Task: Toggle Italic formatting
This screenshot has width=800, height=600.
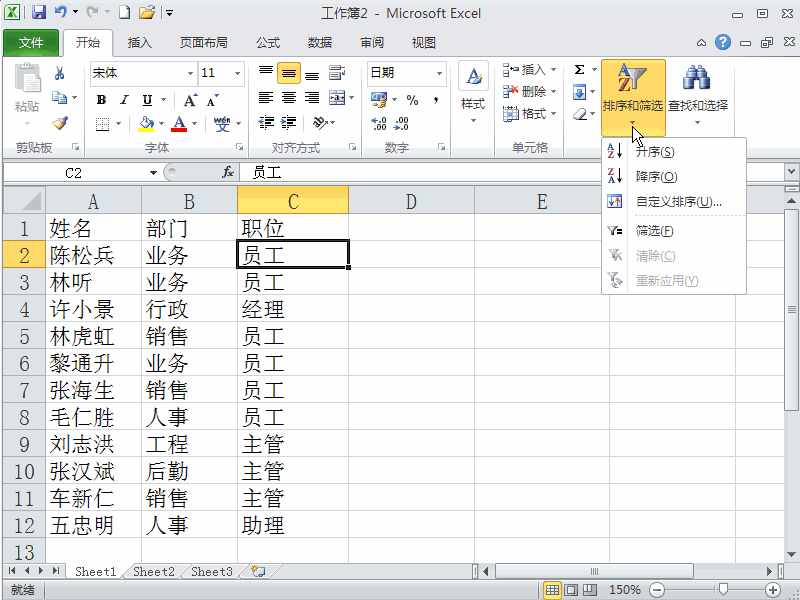Action: pyautogui.click(x=124, y=99)
